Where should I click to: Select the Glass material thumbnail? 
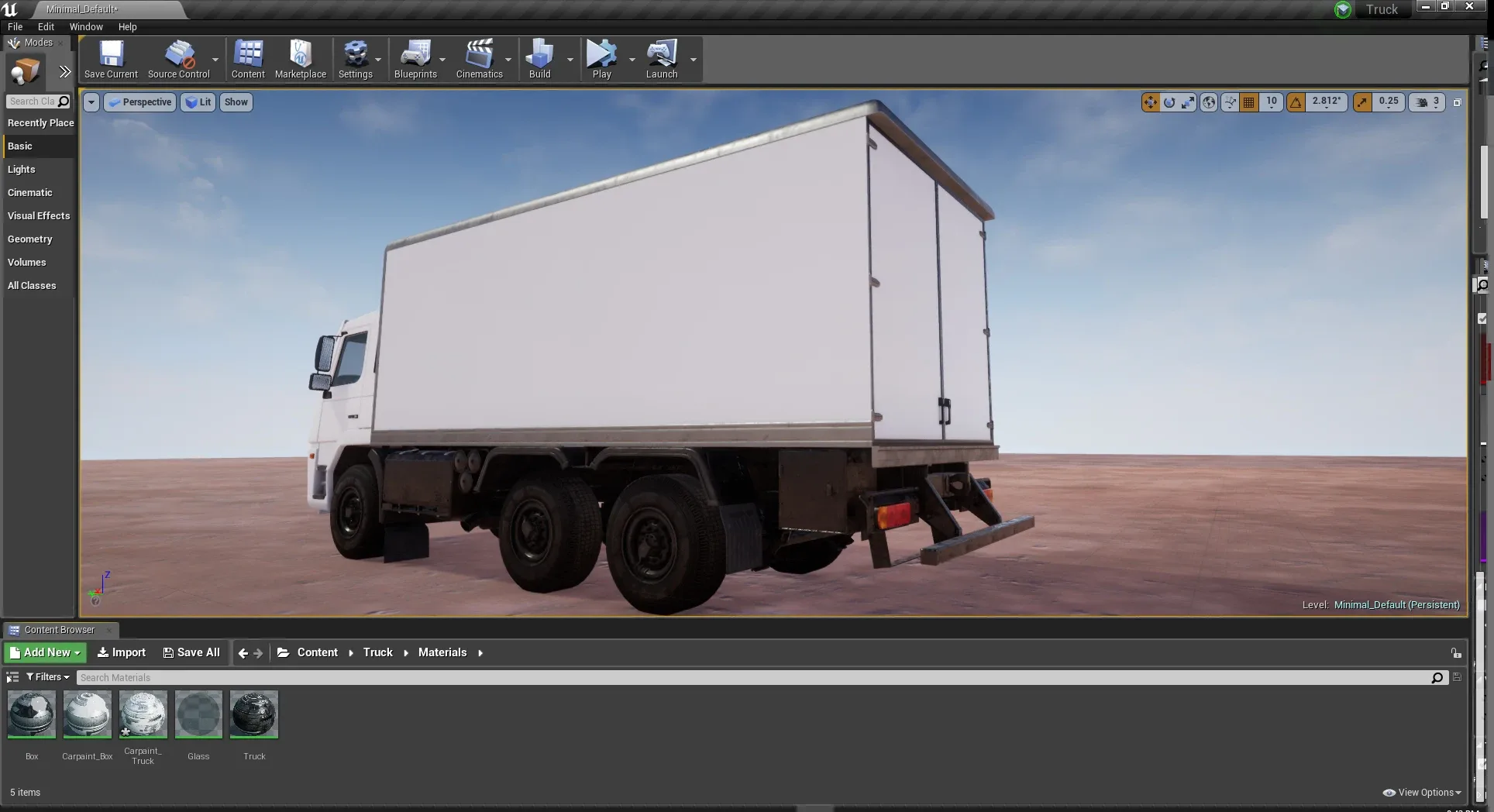tap(198, 714)
